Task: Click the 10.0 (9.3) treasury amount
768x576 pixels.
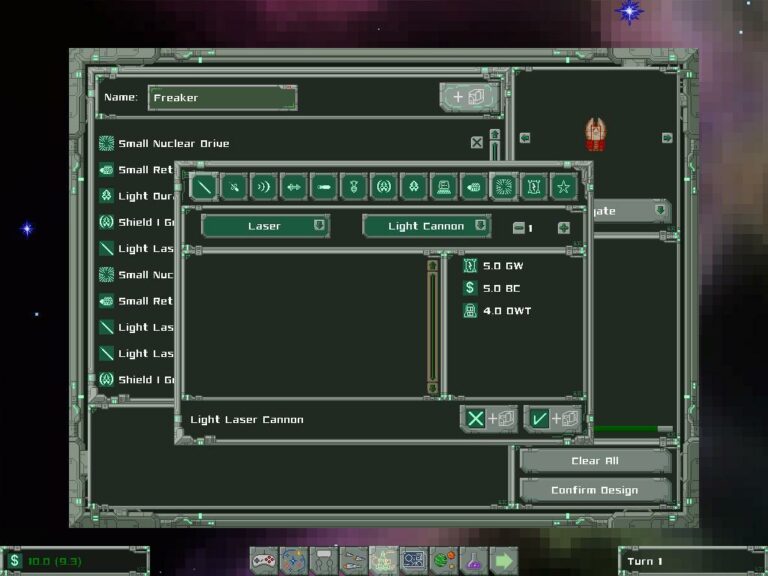Action: coord(55,561)
